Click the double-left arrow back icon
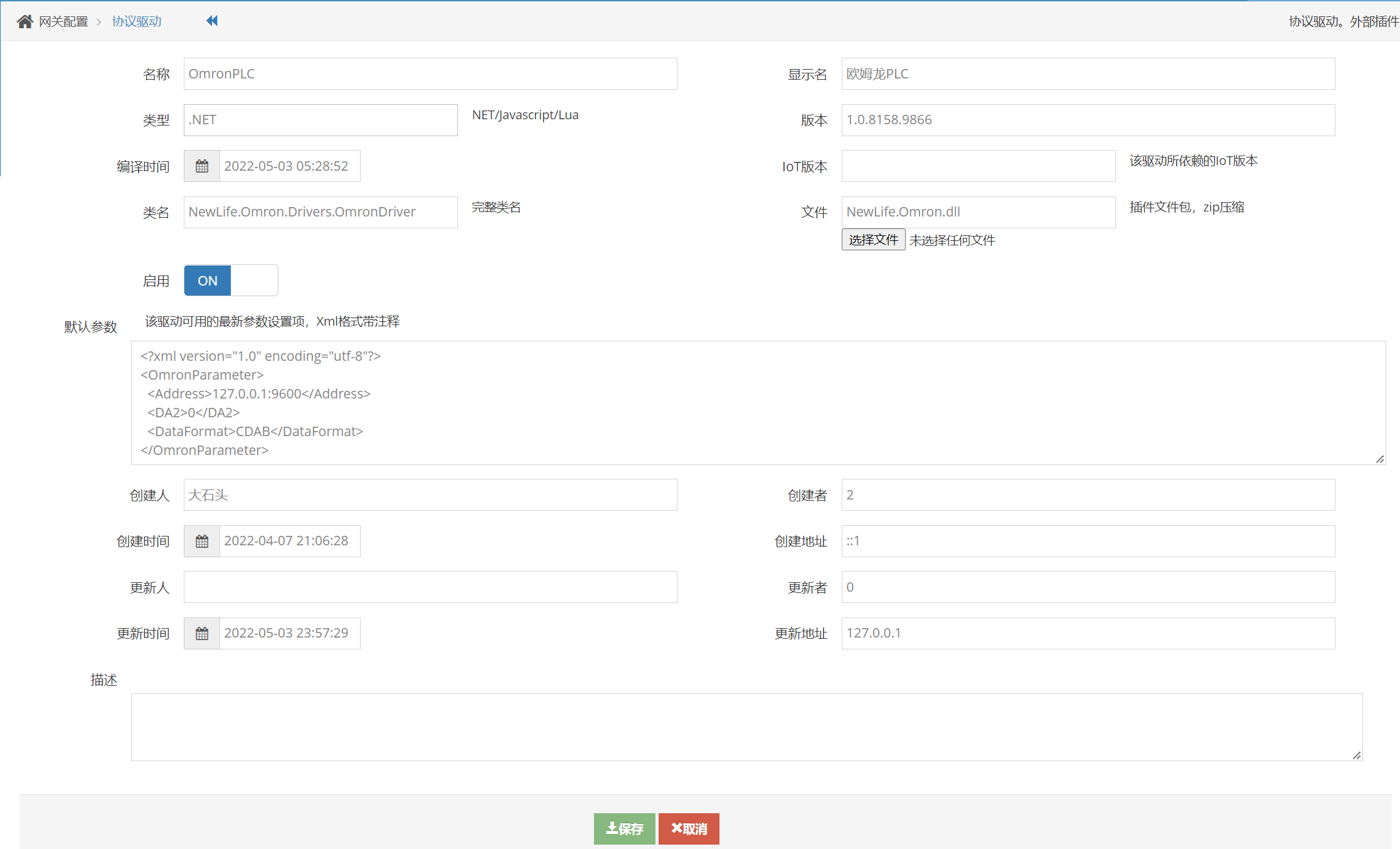The width and height of the screenshot is (1400, 849). coord(212,21)
